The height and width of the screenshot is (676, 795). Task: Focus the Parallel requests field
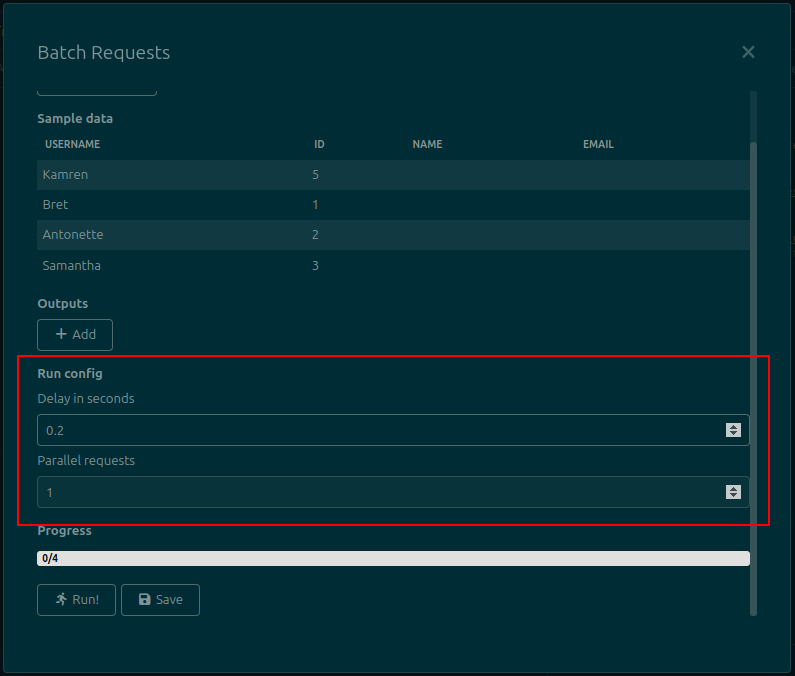393,492
